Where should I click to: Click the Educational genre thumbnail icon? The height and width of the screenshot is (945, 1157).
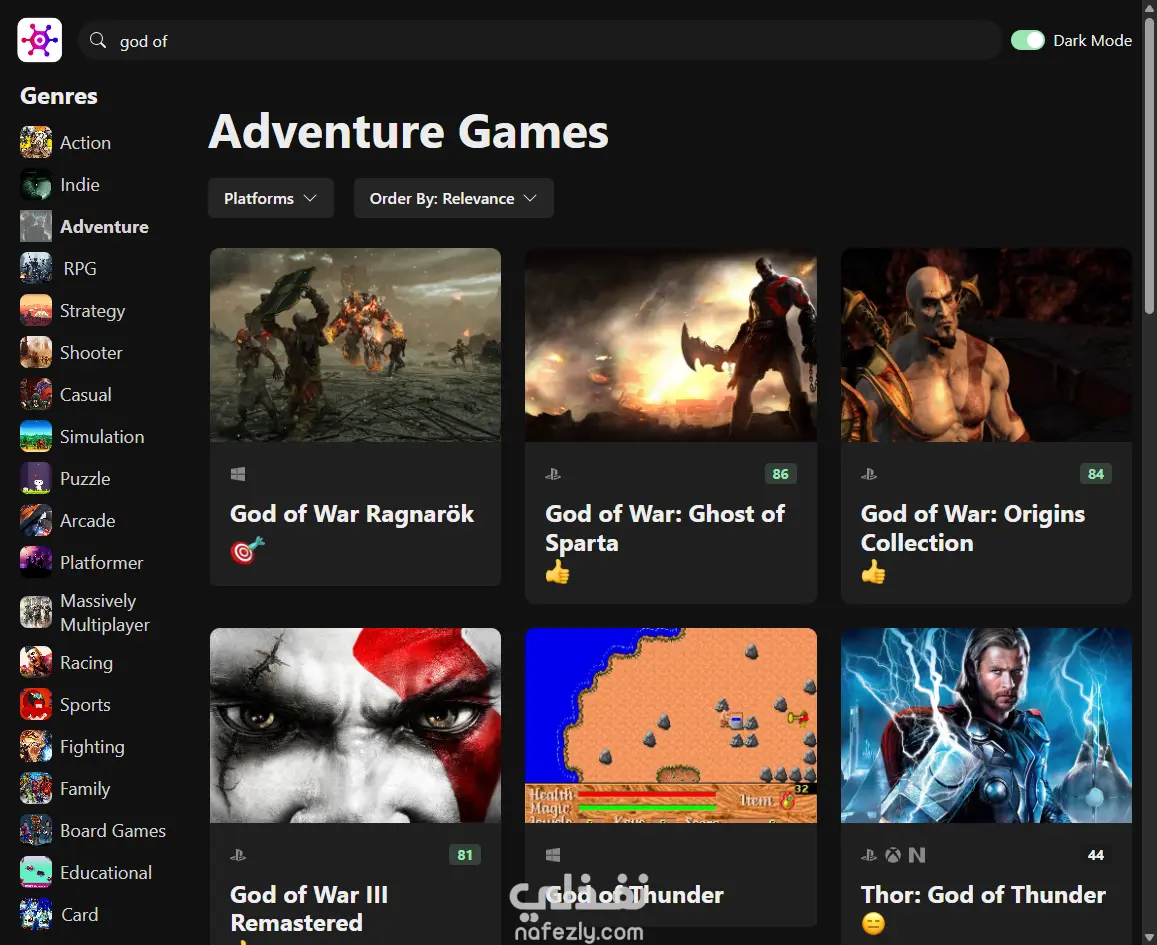click(35, 873)
